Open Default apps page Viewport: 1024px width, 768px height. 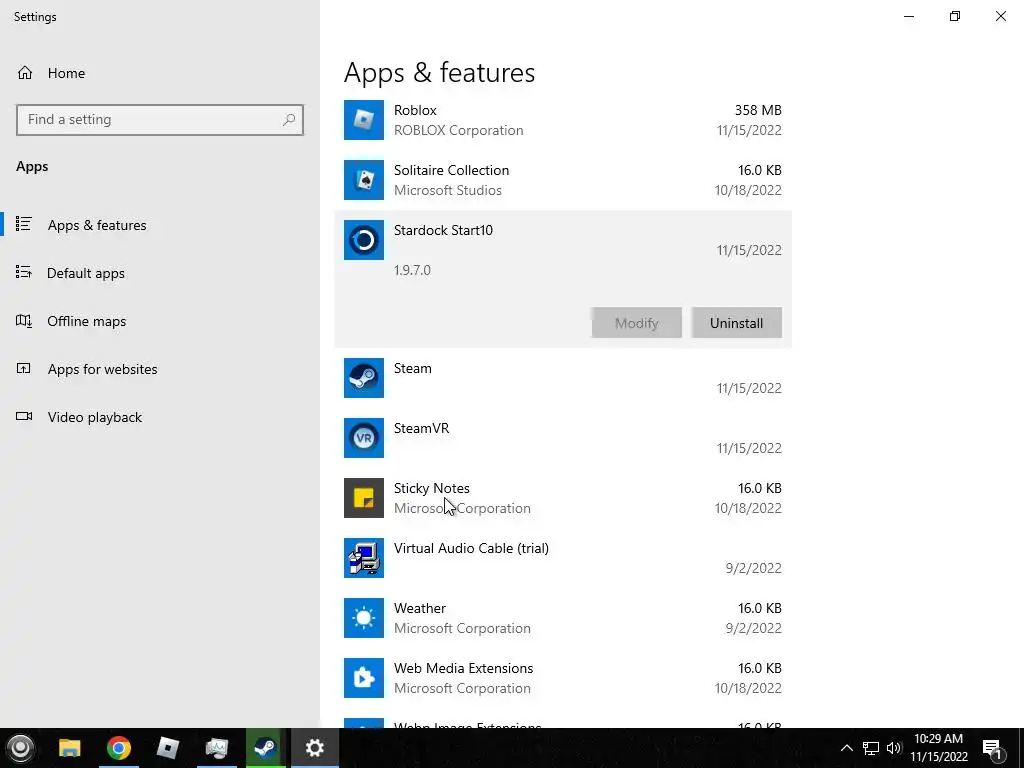pyautogui.click(x=86, y=273)
